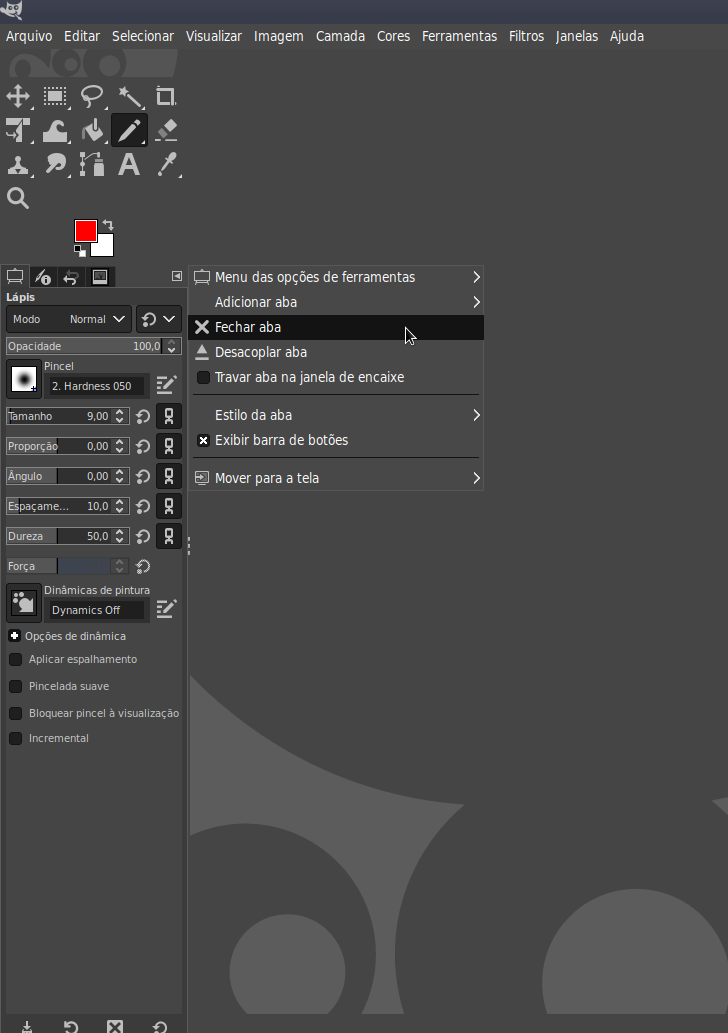Swap foreground and background colors

pos(108,225)
